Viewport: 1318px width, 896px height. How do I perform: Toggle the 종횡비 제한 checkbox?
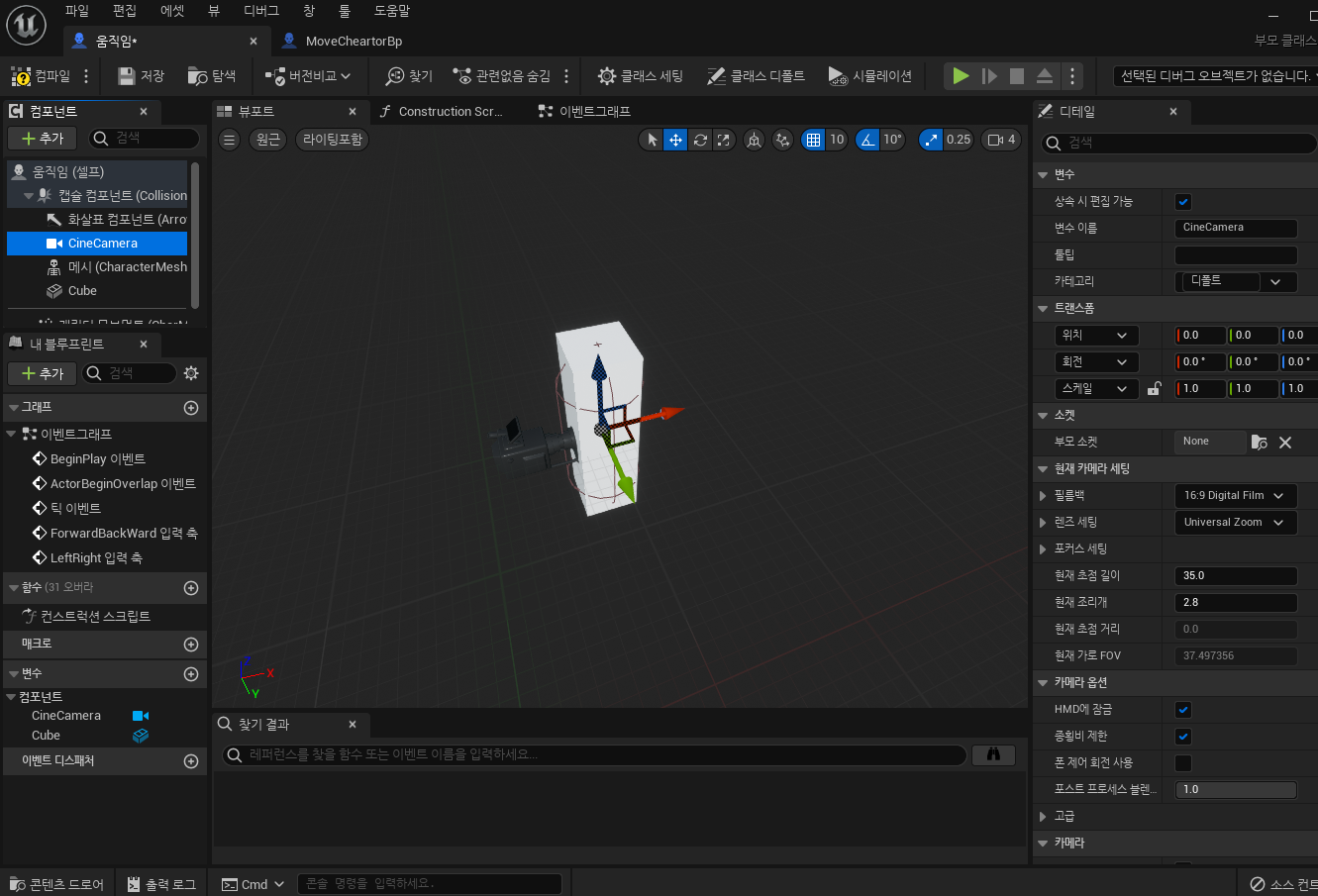pyautogui.click(x=1183, y=737)
